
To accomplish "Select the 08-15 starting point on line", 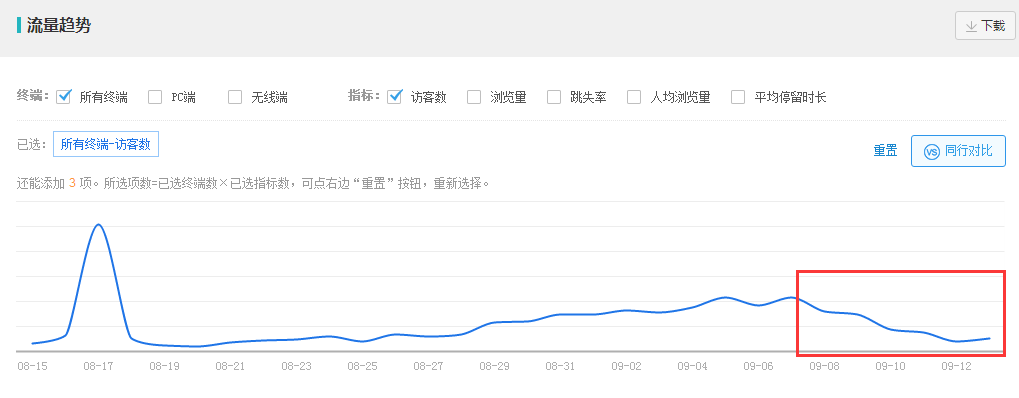I will (32, 343).
